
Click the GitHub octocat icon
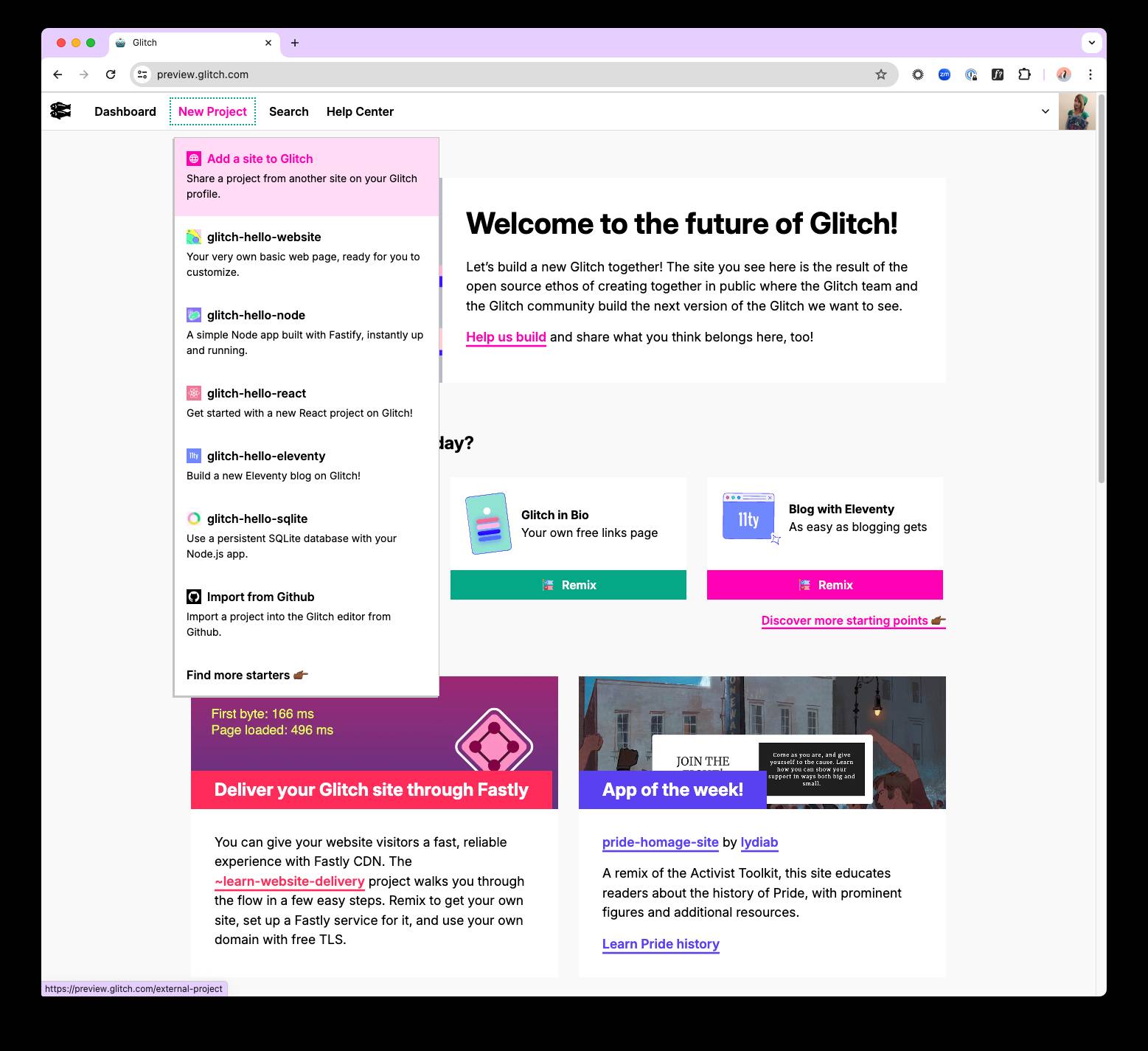(x=194, y=597)
